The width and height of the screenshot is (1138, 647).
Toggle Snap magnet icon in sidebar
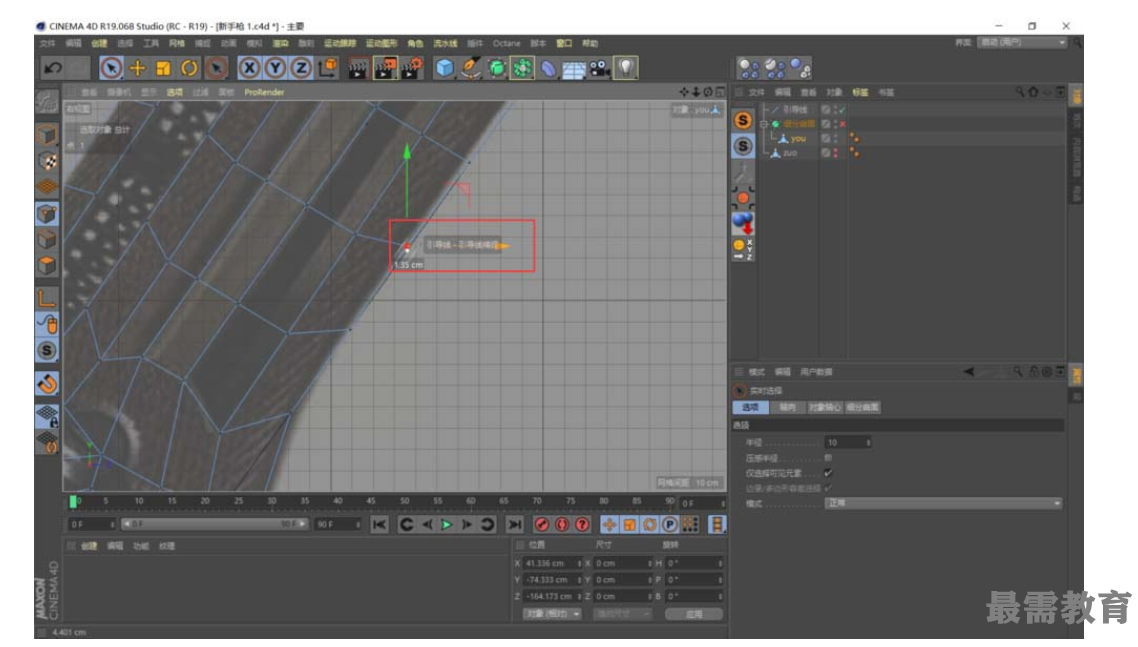pyautogui.click(x=47, y=383)
